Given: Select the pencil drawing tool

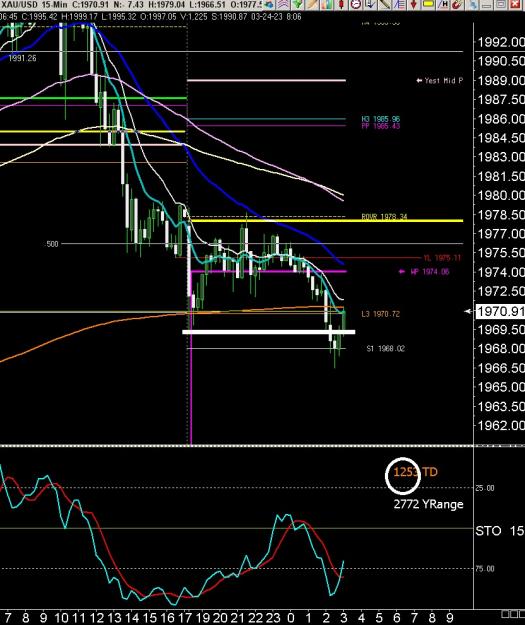Looking at the screenshot, I should [x=312, y=4].
